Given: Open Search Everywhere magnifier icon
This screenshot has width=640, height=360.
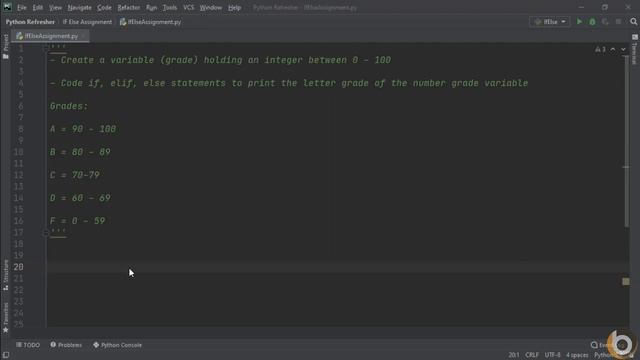Looking at the screenshot, I should tap(633, 22).
